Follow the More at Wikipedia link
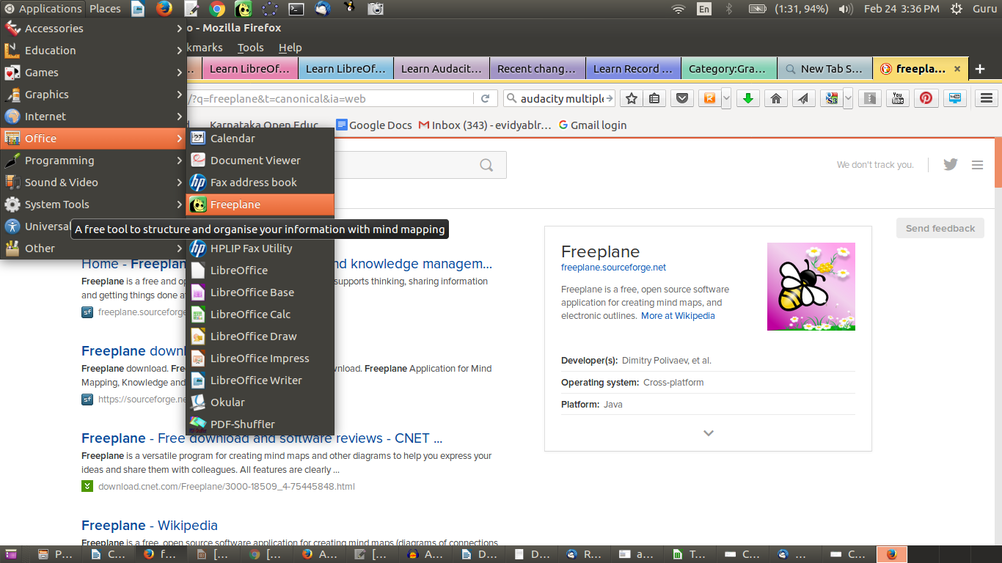This screenshot has width=1002, height=563. [678, 316]
